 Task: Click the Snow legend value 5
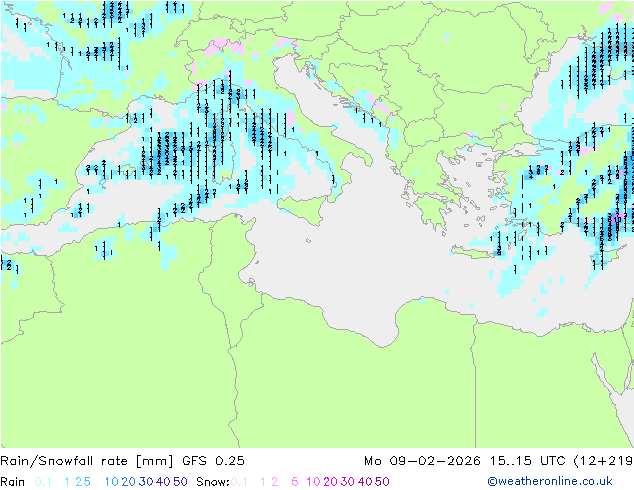coord(295,482)
